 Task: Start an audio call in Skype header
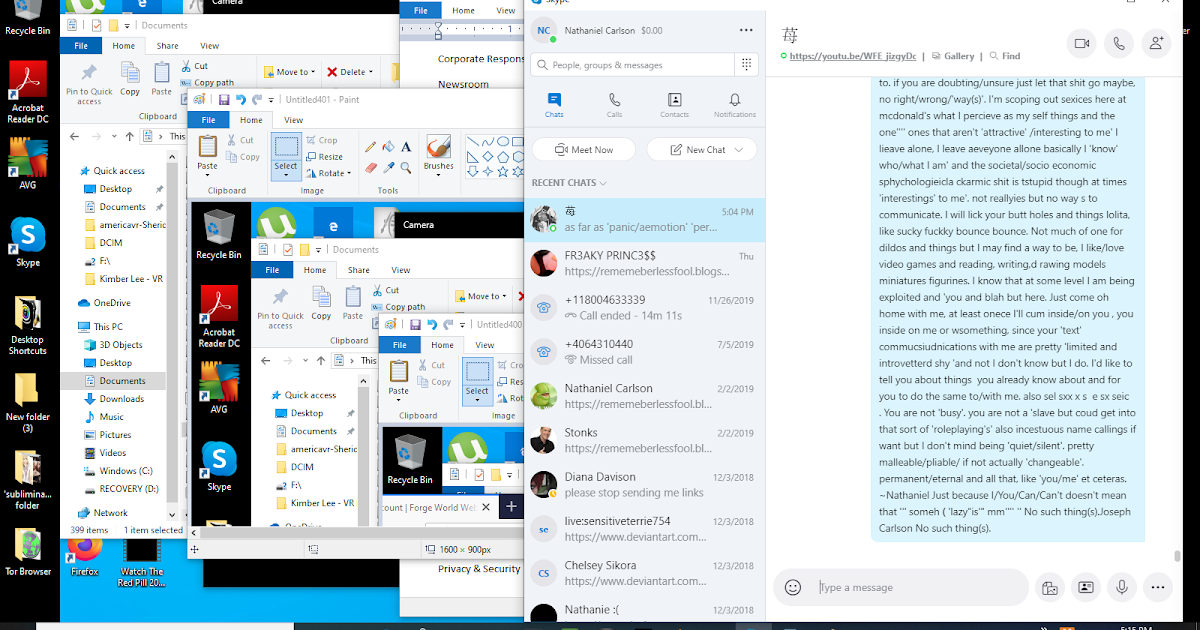(x=1119, y=43)
